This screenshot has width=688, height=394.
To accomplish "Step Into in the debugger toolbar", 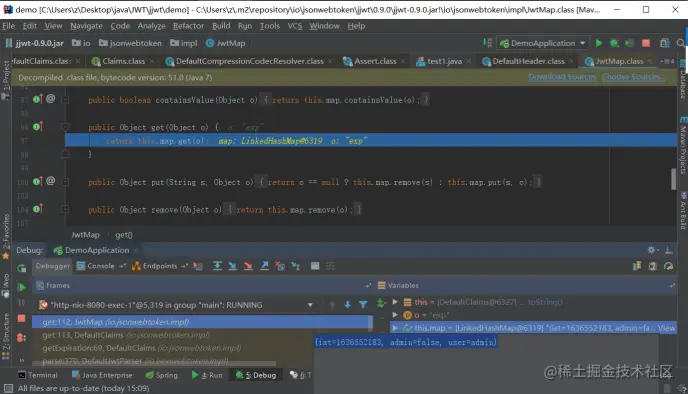I will tap(233, 266).
